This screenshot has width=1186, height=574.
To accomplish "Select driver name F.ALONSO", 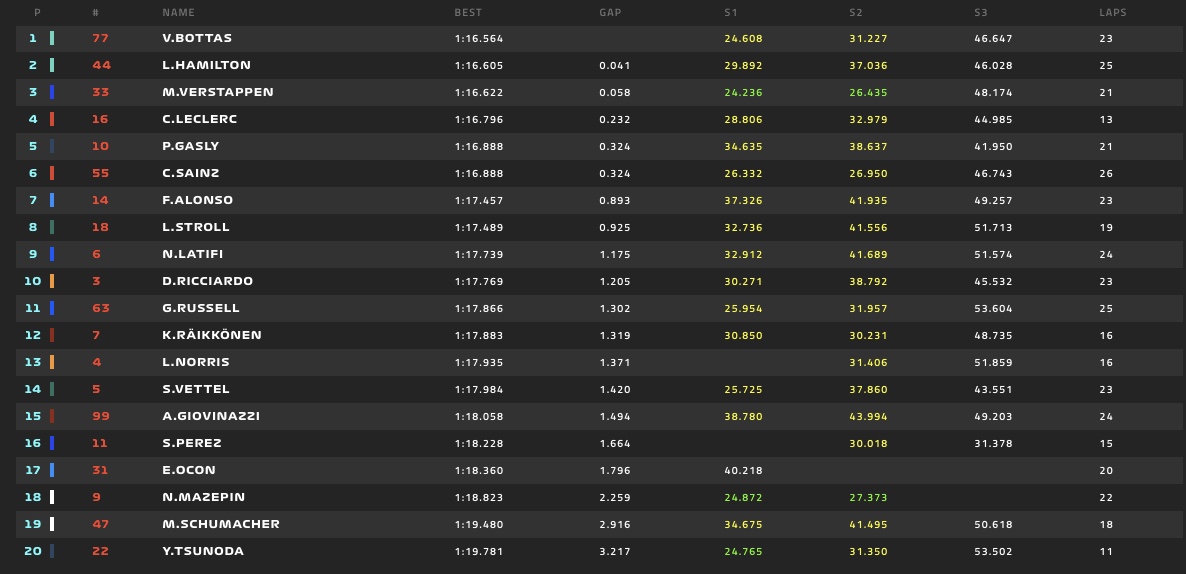I will tap(197, 200).
